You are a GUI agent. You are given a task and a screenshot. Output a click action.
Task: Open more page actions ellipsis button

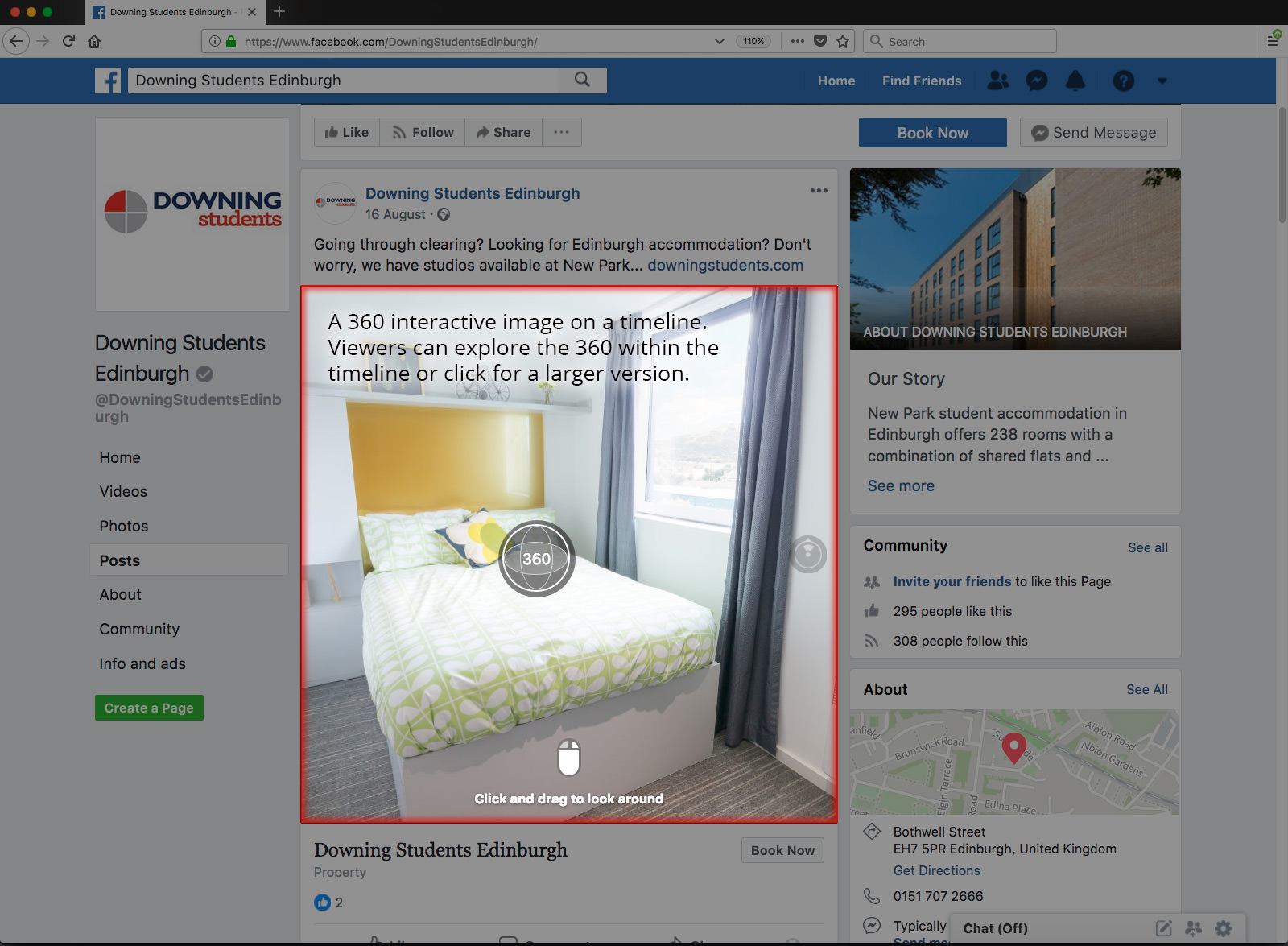(562, 132)
